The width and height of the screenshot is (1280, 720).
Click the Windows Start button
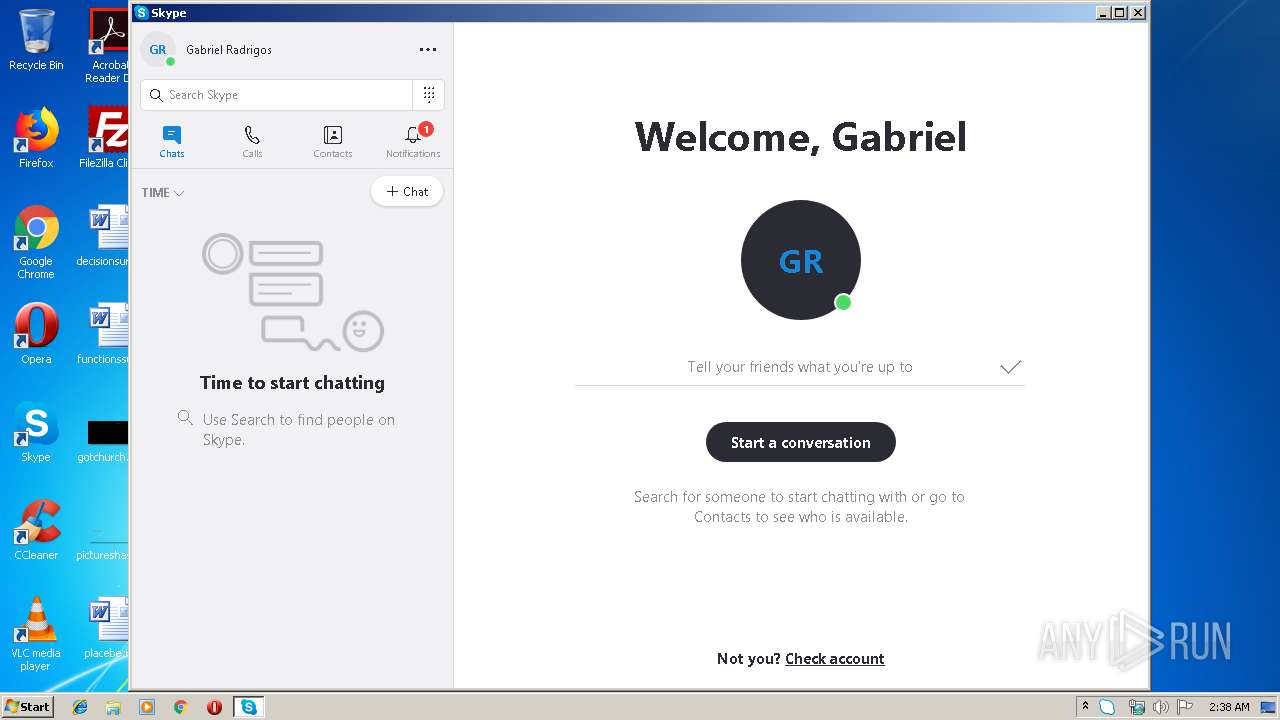tap(27, 706)
